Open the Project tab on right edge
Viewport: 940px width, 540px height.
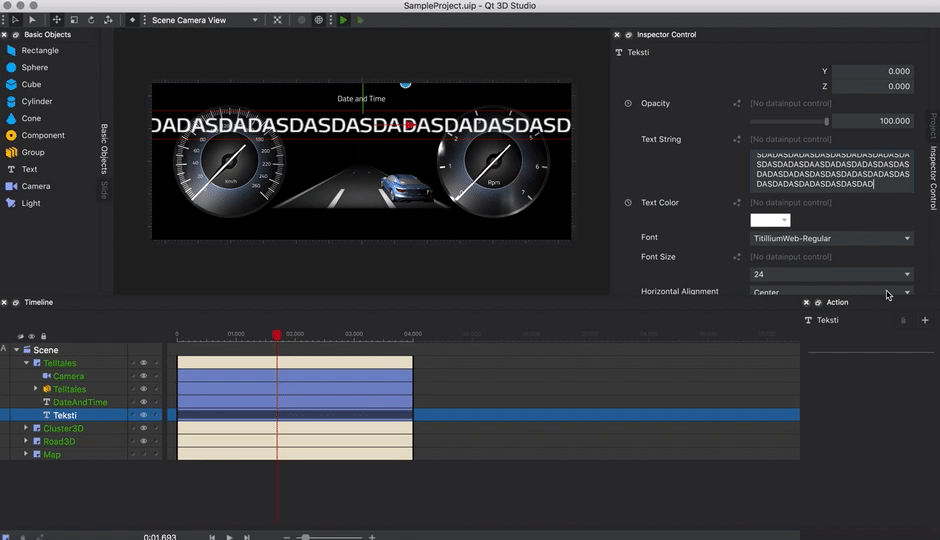click(933, 125)
